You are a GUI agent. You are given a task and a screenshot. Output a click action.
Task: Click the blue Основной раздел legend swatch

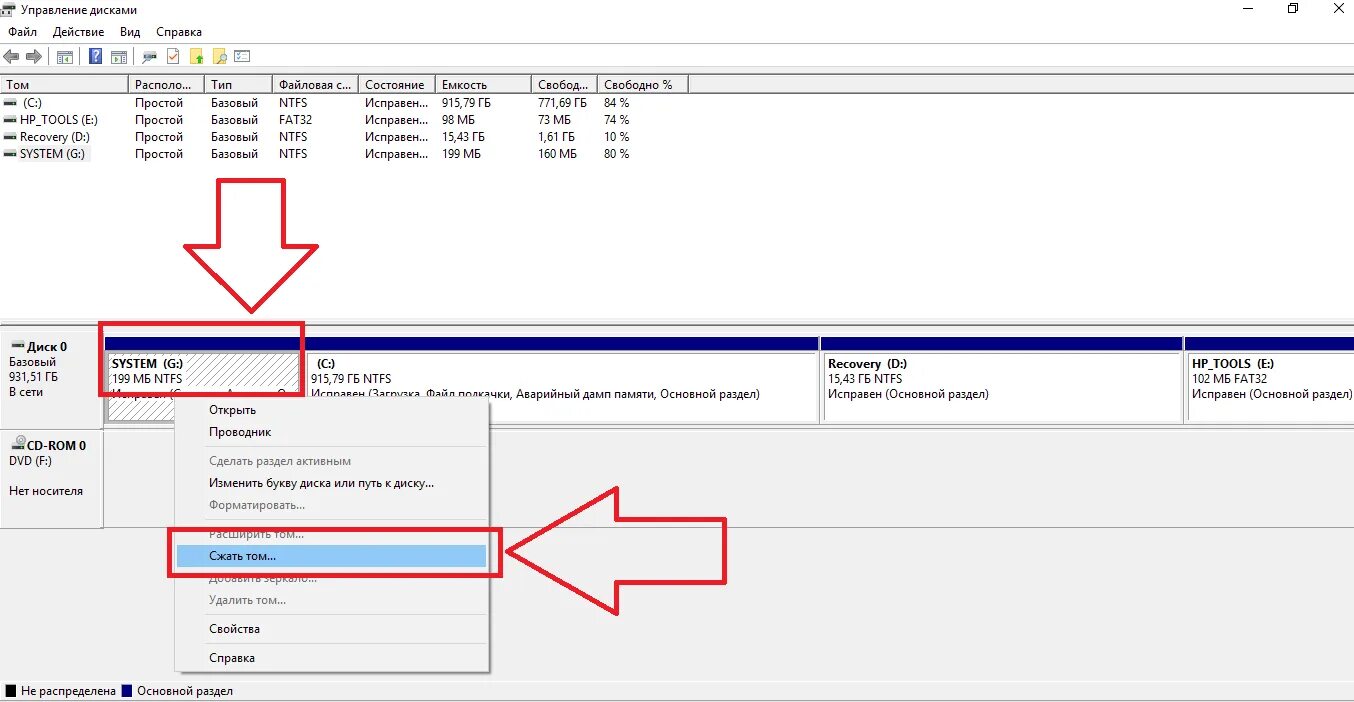point(127,691)
